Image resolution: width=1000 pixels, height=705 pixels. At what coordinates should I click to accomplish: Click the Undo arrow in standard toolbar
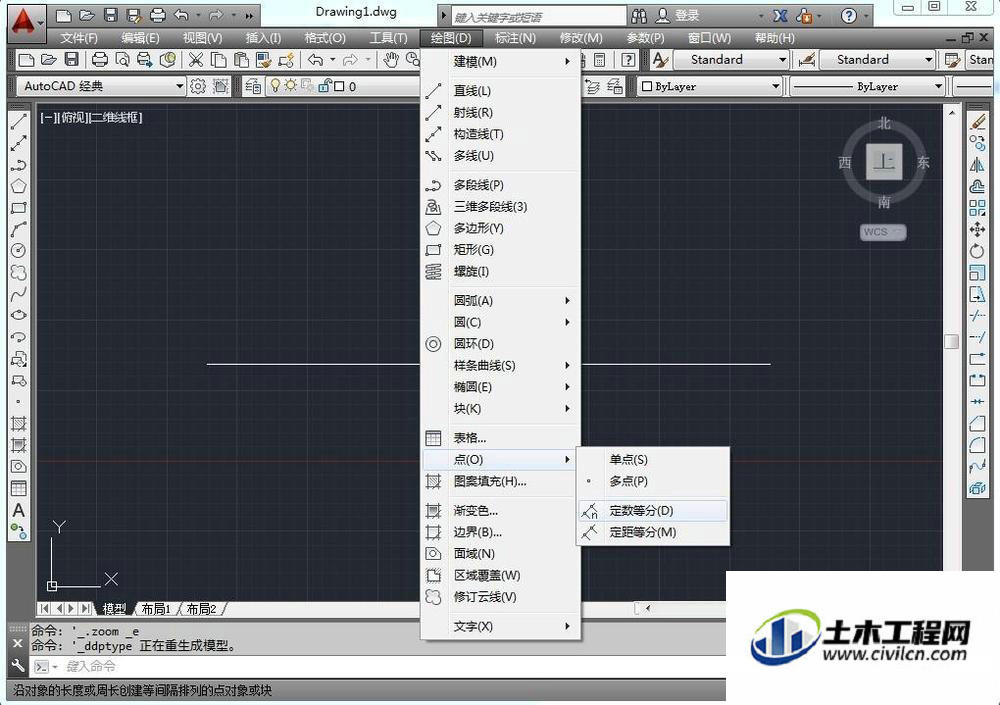[316, 60]
